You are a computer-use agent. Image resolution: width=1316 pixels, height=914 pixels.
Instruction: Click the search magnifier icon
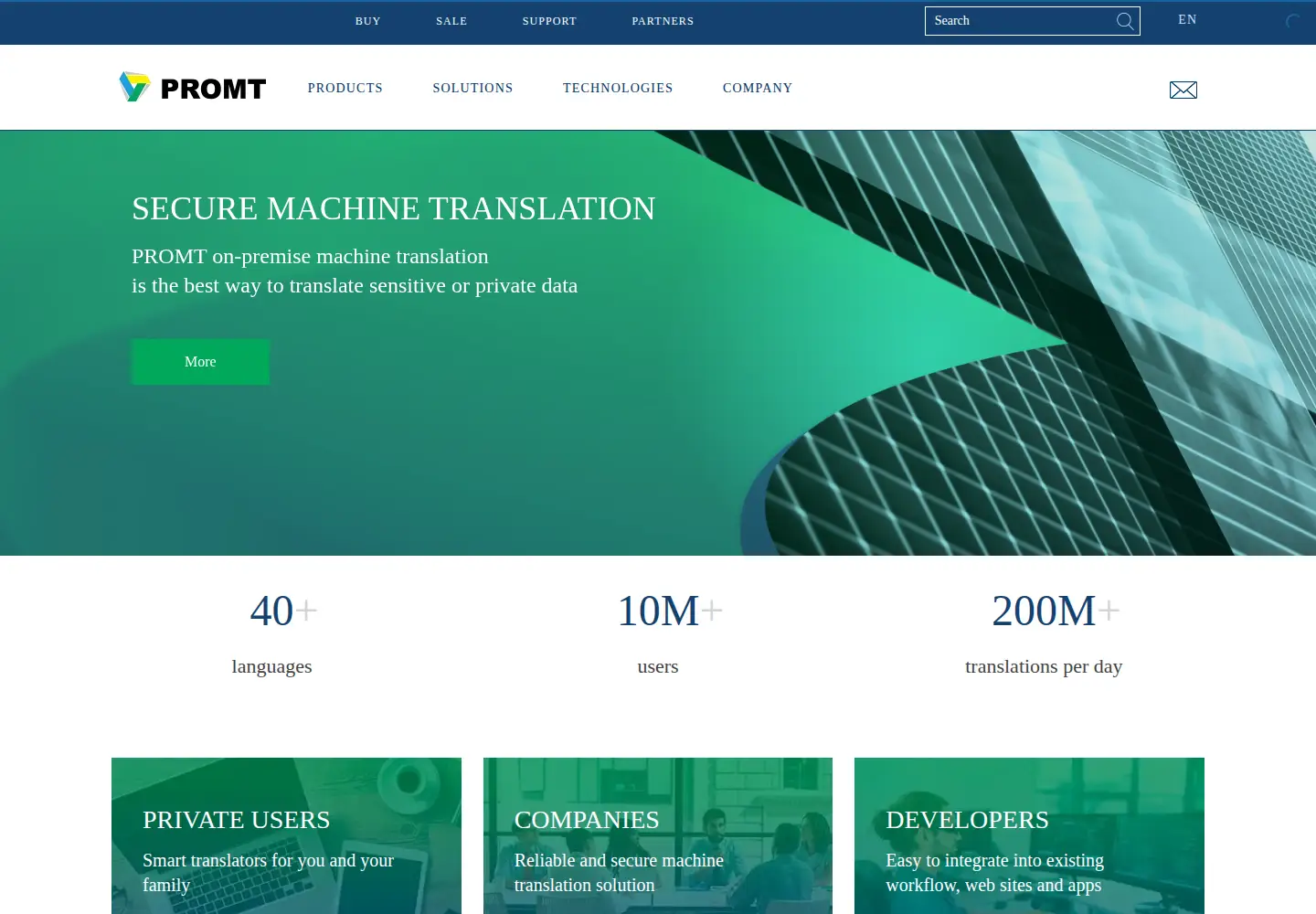1125,21
